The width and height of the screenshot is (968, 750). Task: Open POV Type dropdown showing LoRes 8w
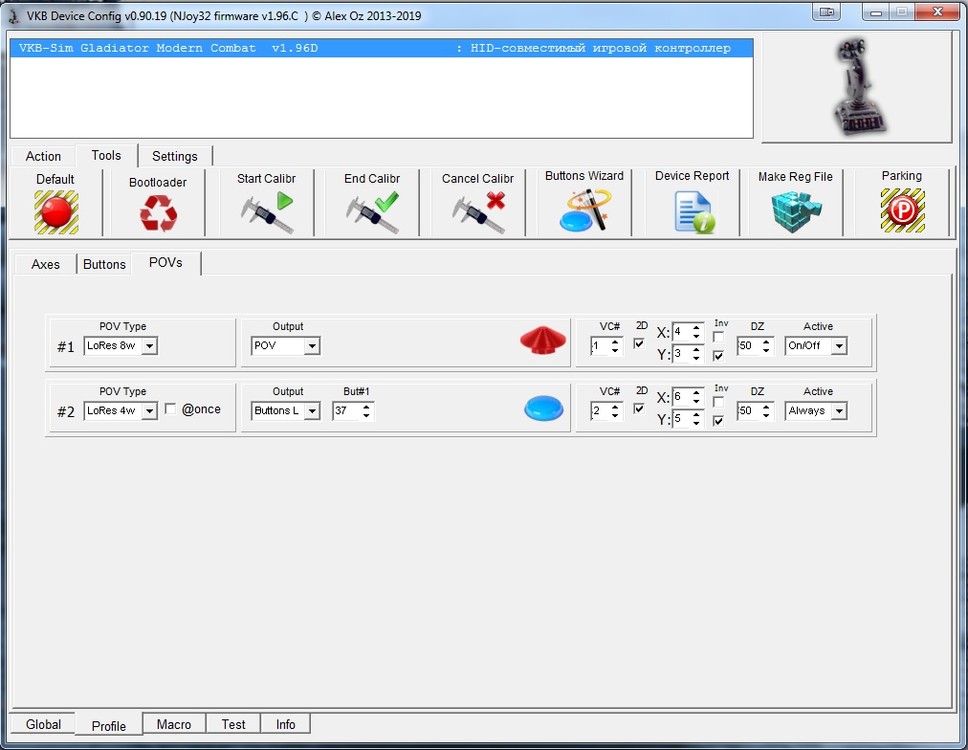pyautogui.click(x=120, y=346)
